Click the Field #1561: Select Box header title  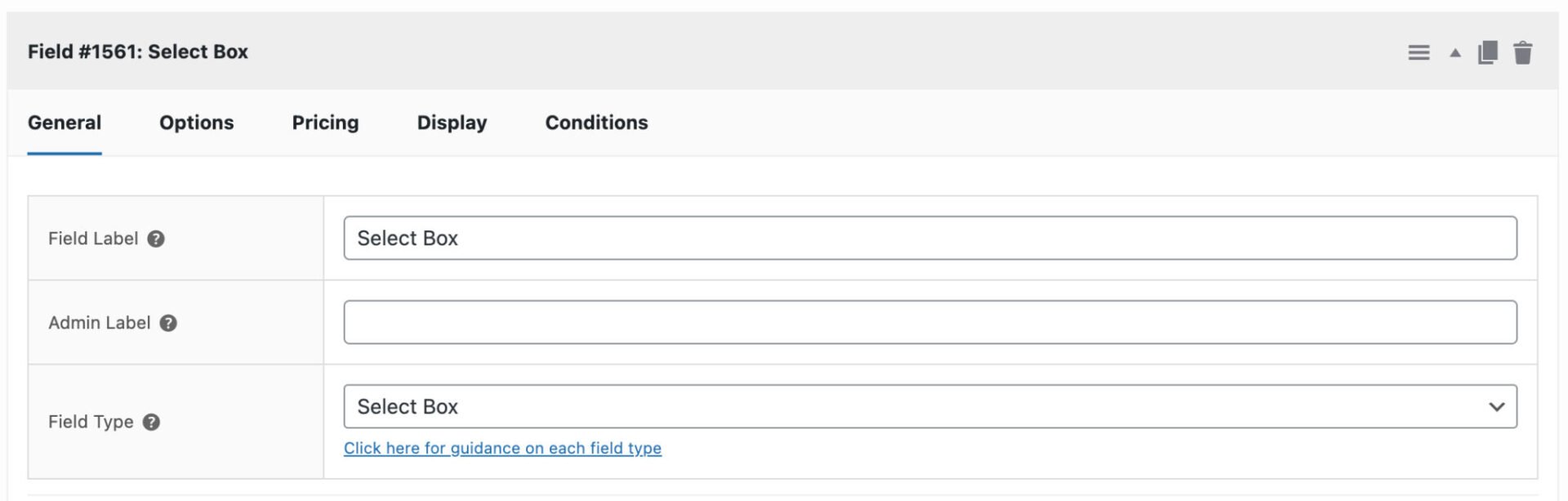137,51
